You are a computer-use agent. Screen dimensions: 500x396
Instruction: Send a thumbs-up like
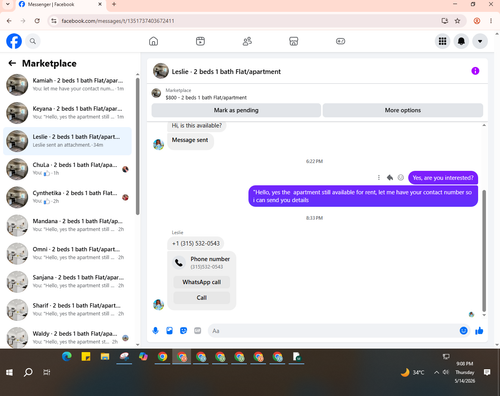point(479,331)
